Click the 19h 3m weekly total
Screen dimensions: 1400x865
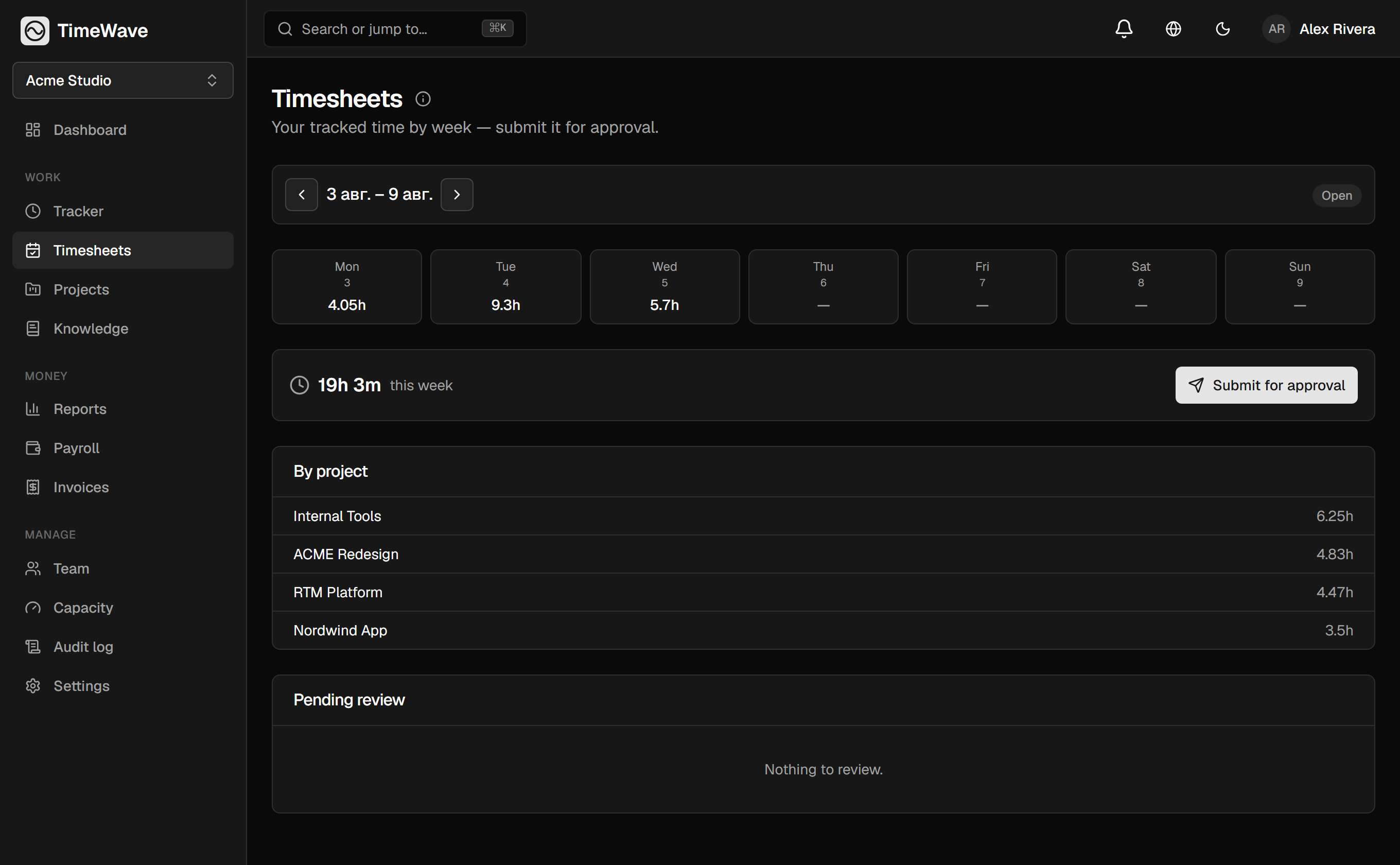[x=349, y=385]
